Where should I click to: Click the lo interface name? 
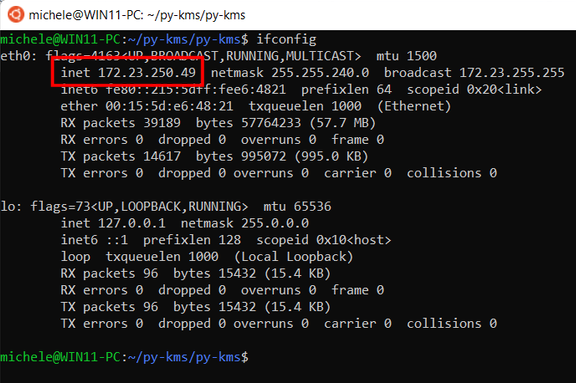coord(8,206)
